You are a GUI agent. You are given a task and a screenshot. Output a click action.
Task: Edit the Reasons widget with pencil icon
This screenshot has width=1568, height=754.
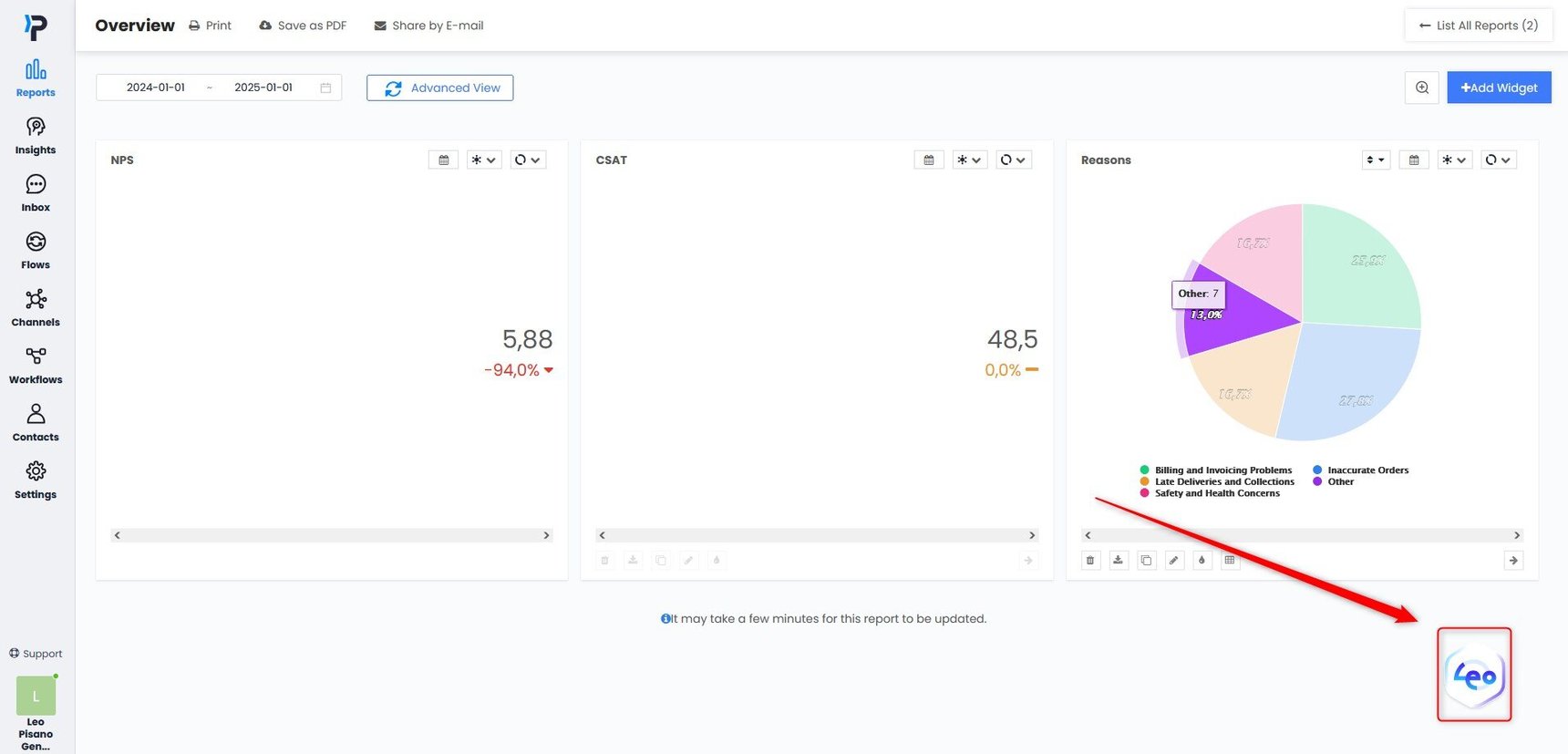pyautogui.click(x=1174, y=560)
